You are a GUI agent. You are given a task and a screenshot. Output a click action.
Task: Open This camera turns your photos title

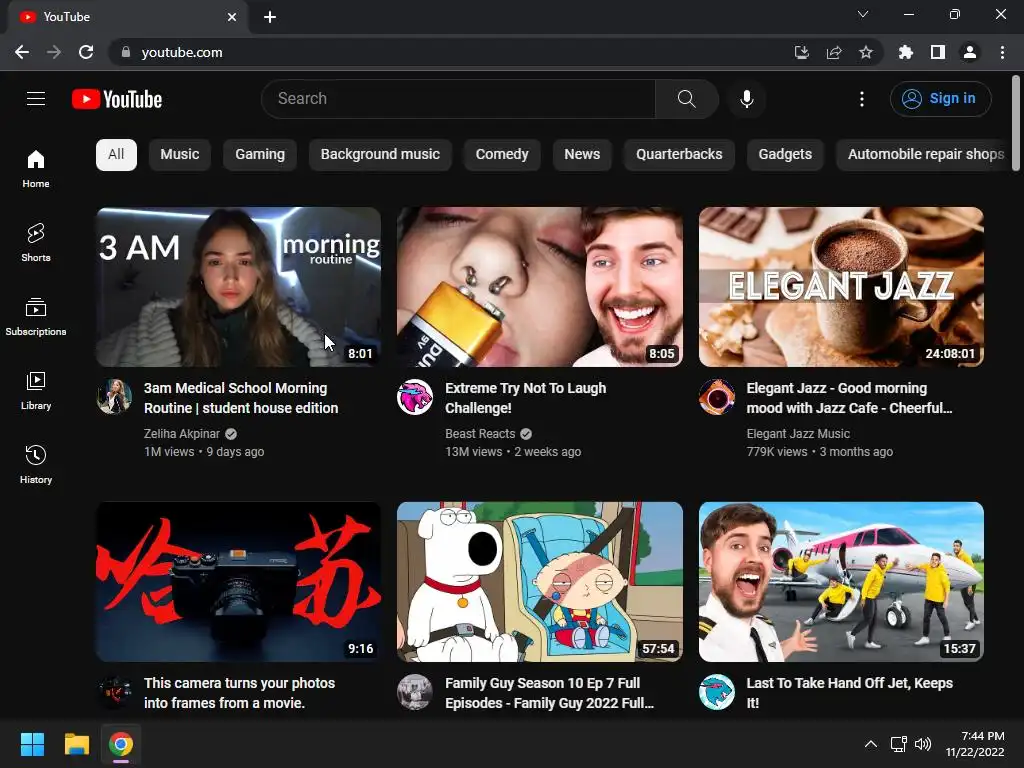click(x=239, y=693)
